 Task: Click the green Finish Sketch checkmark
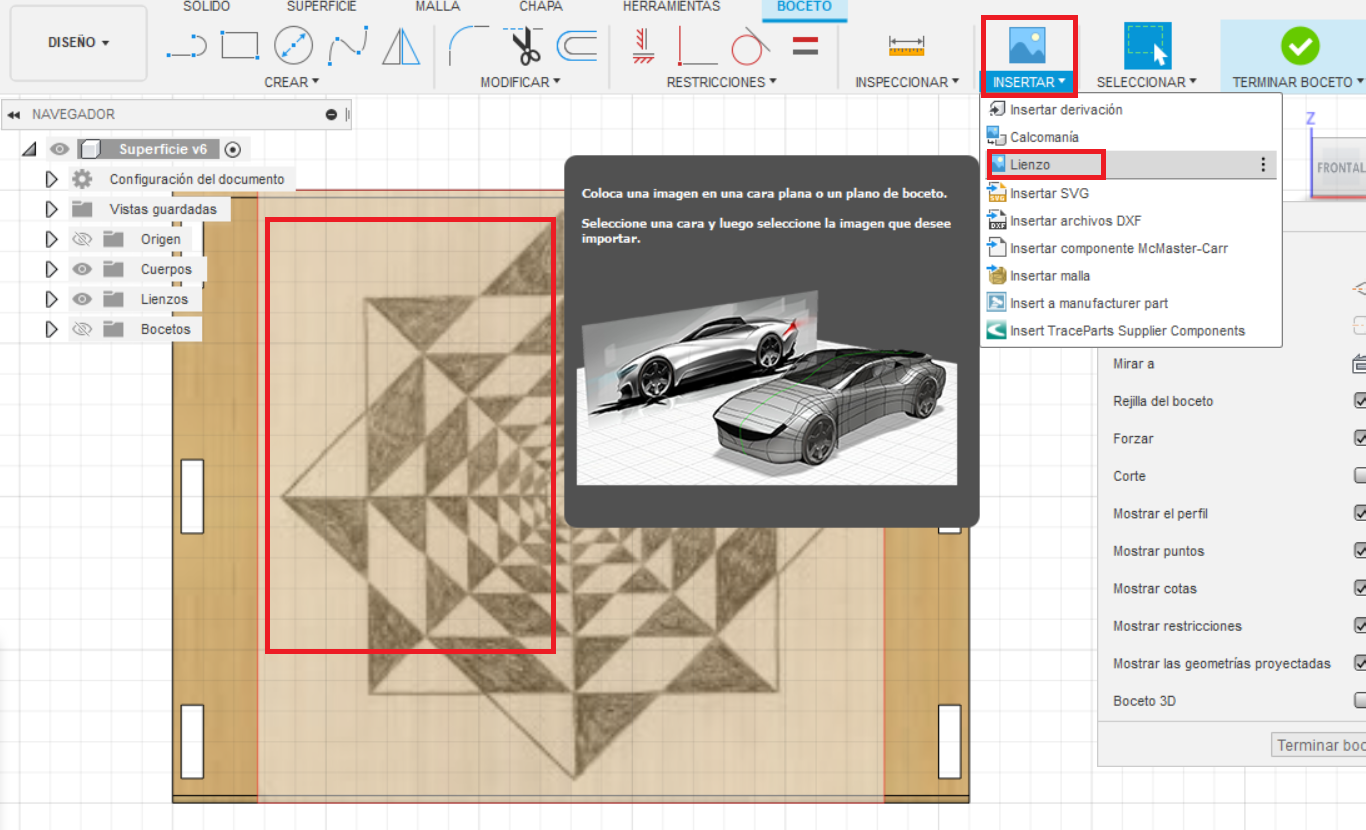click(1300, 45)
